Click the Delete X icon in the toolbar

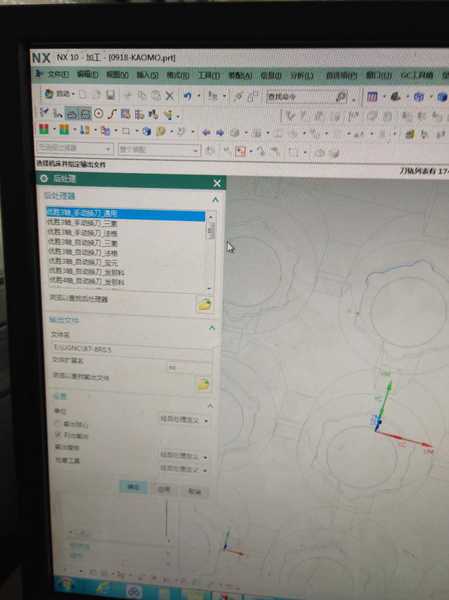click(170, 96)
